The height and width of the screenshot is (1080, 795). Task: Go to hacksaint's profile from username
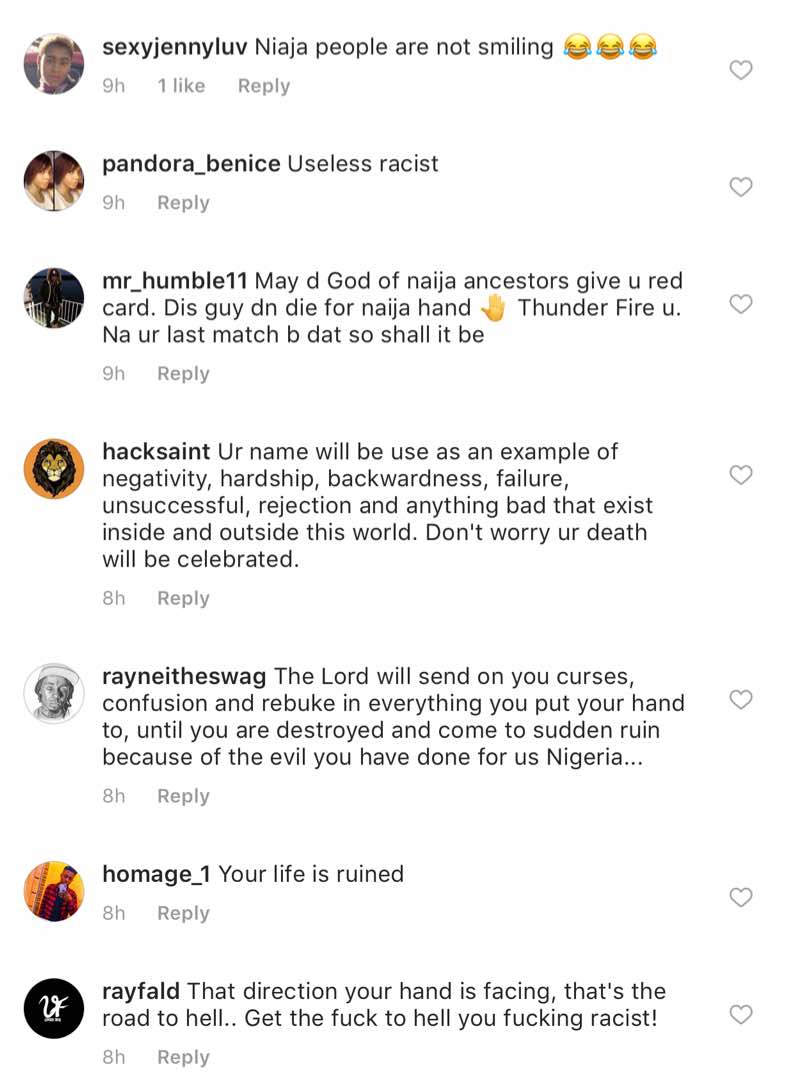pos(156,451)
